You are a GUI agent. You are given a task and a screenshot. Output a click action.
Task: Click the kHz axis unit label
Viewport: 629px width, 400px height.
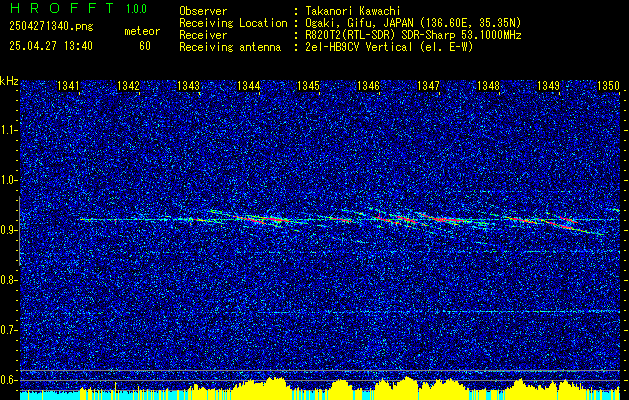click(x=9, y=81)
